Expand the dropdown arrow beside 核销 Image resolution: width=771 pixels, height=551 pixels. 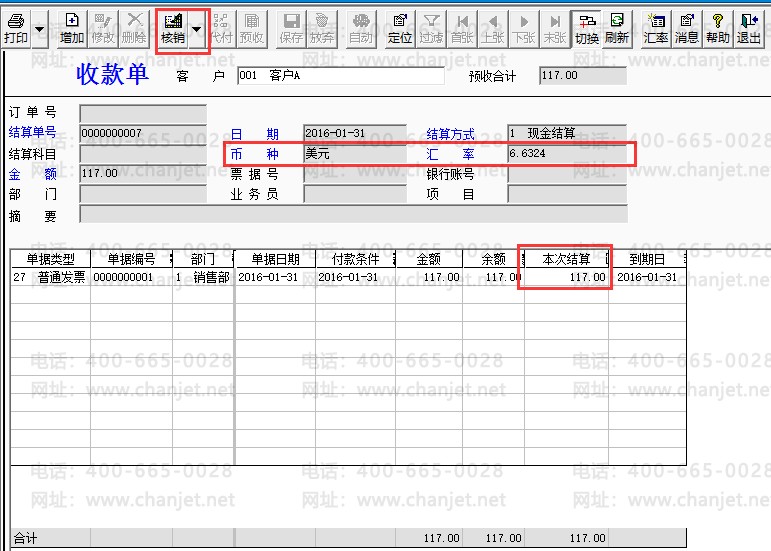click(197, 29)
